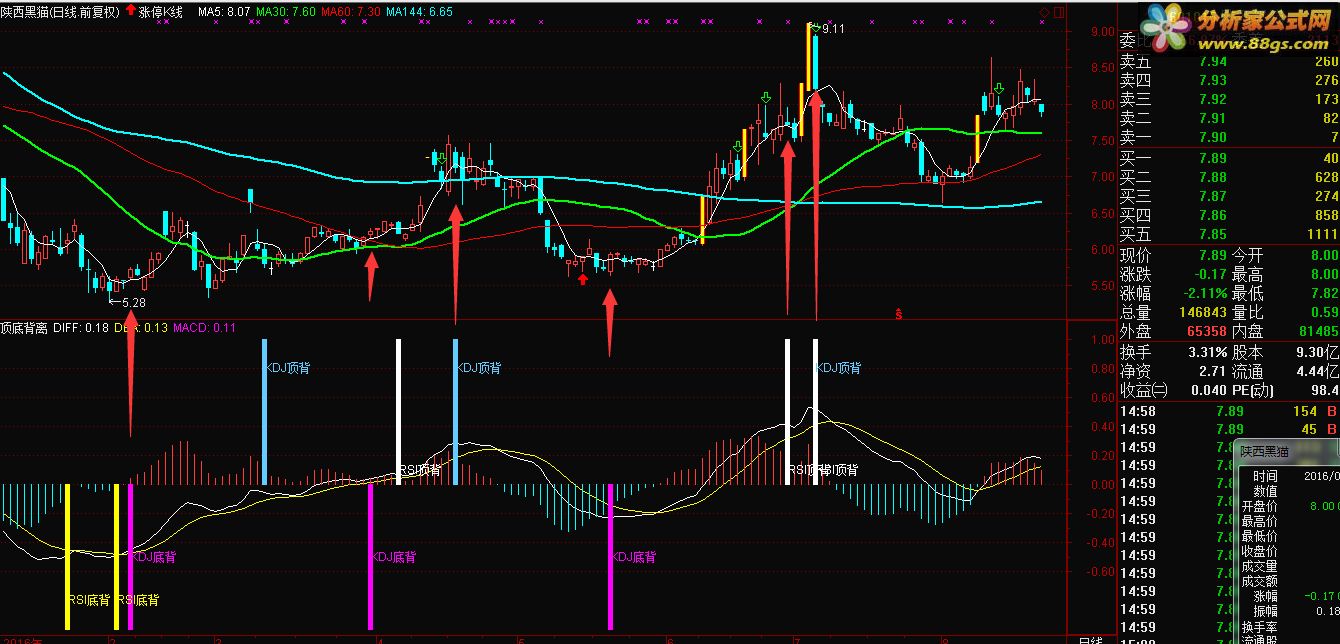The height and width of the screenshot is (644, 1340).
Task: Select the 14:59 7.89 45 B tick row
Action: click(x=1228, y=429)
